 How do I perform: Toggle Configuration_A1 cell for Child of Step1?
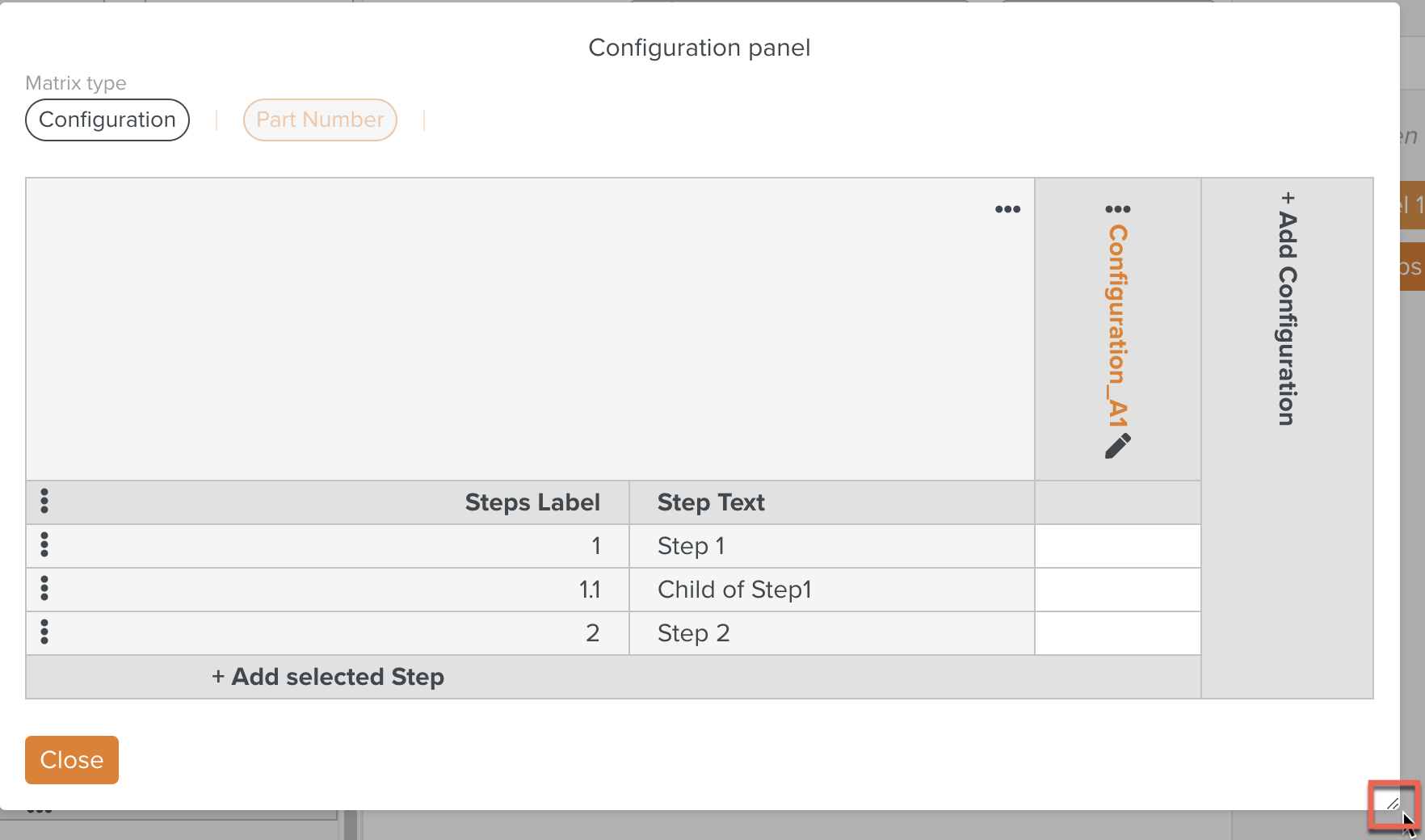click(x=1118, y=590)
